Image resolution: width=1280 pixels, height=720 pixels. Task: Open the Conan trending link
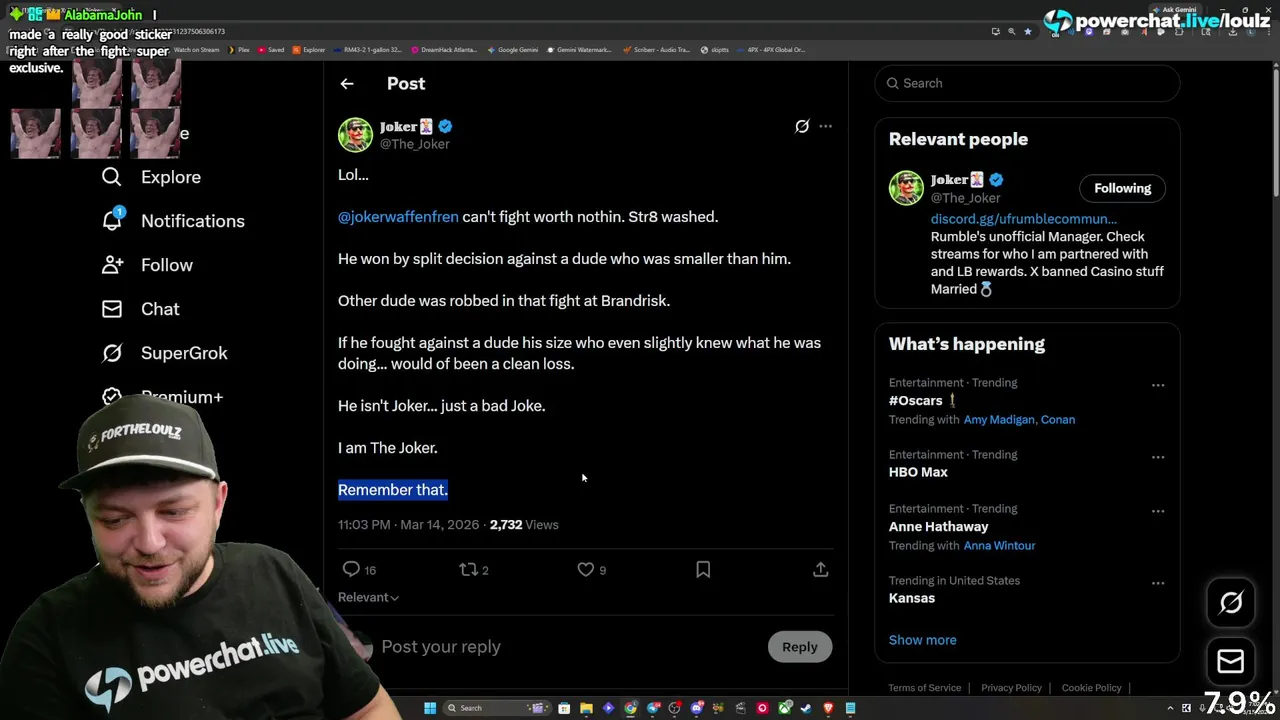[1058, 420]
